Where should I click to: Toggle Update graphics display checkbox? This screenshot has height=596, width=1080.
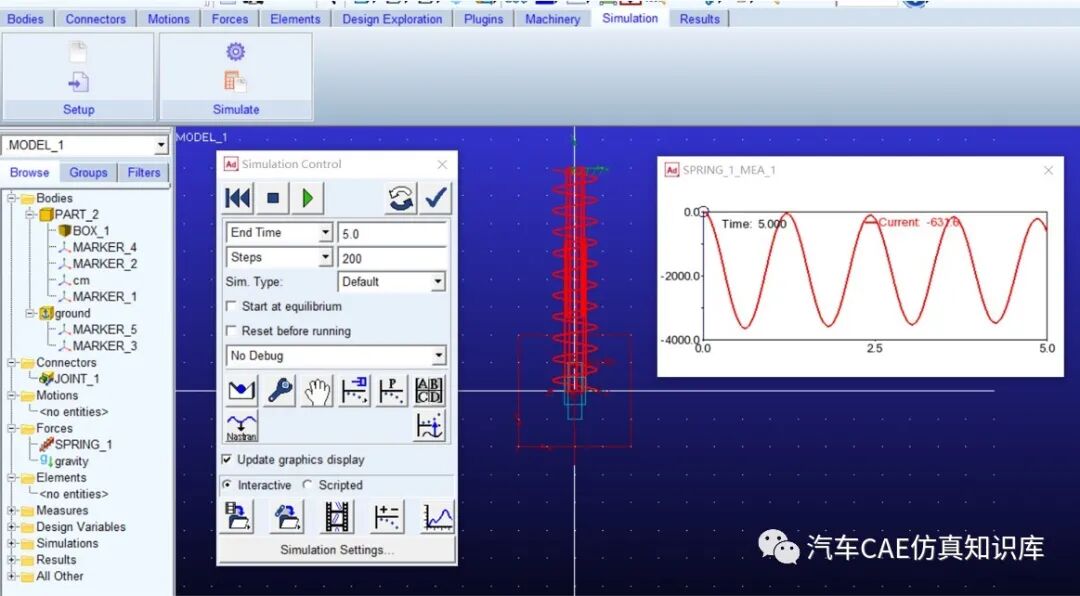pos(227,460)
